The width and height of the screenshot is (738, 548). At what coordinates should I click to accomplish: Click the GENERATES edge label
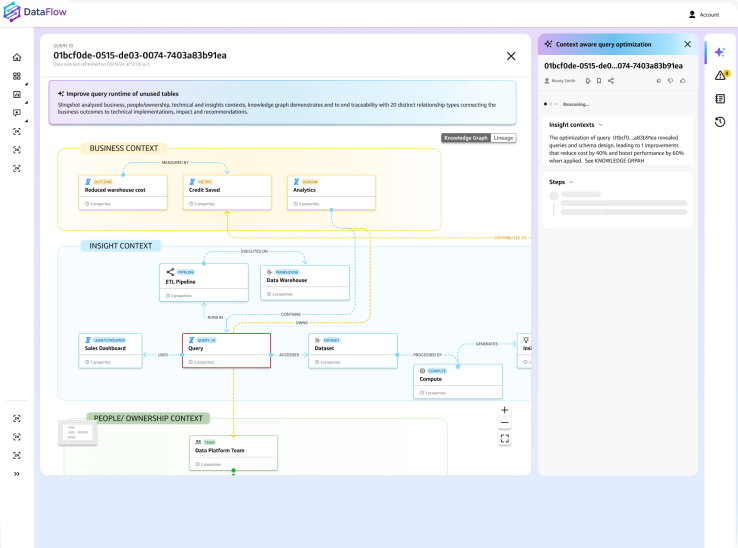(x=487, y=344)
